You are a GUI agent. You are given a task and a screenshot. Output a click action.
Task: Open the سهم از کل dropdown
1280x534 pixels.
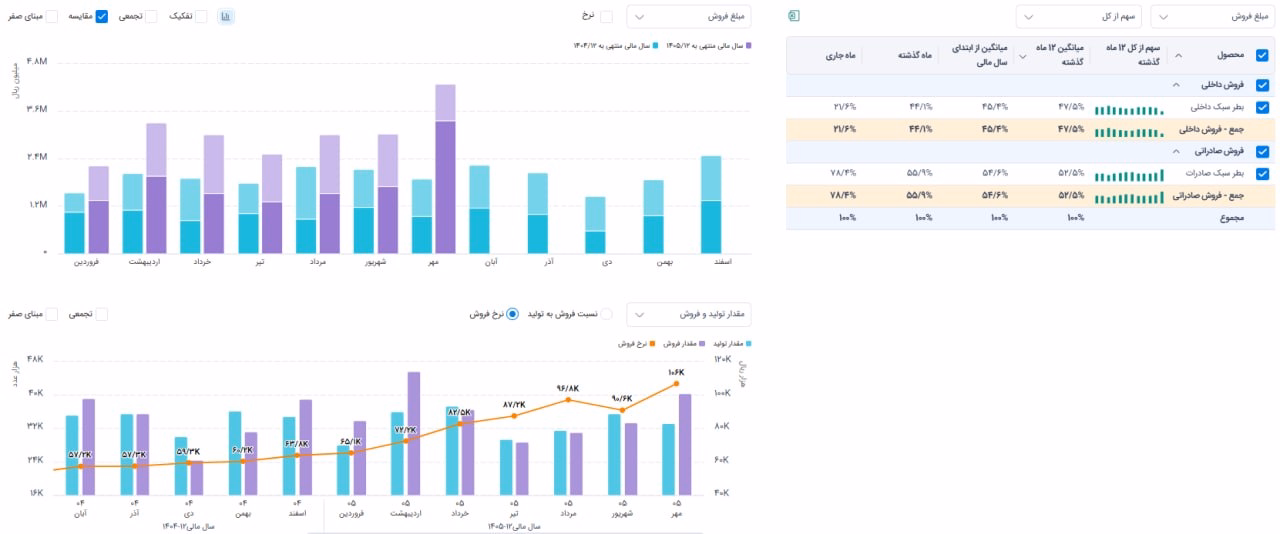pos(1080,16)
